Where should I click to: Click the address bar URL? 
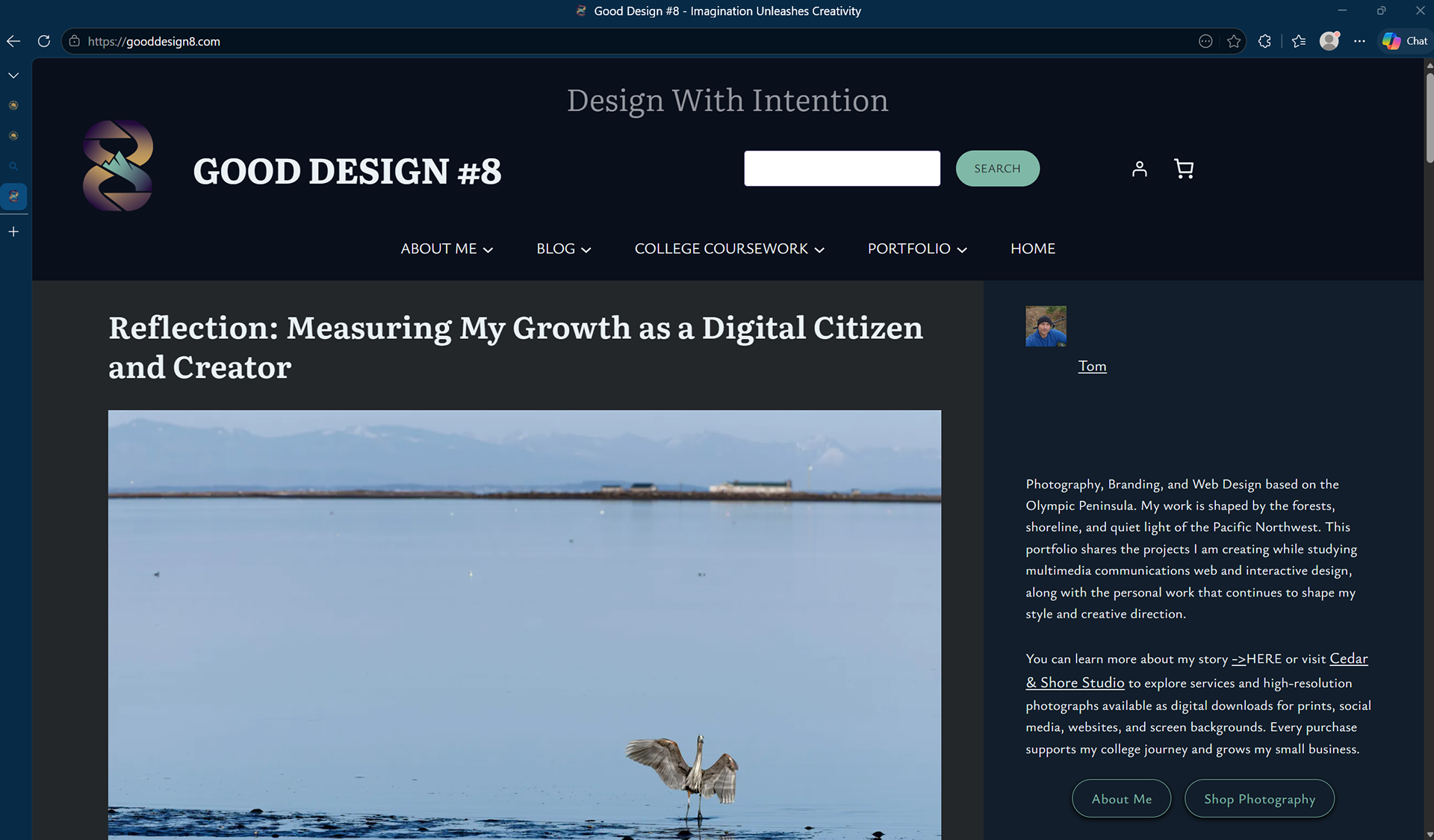154,41
